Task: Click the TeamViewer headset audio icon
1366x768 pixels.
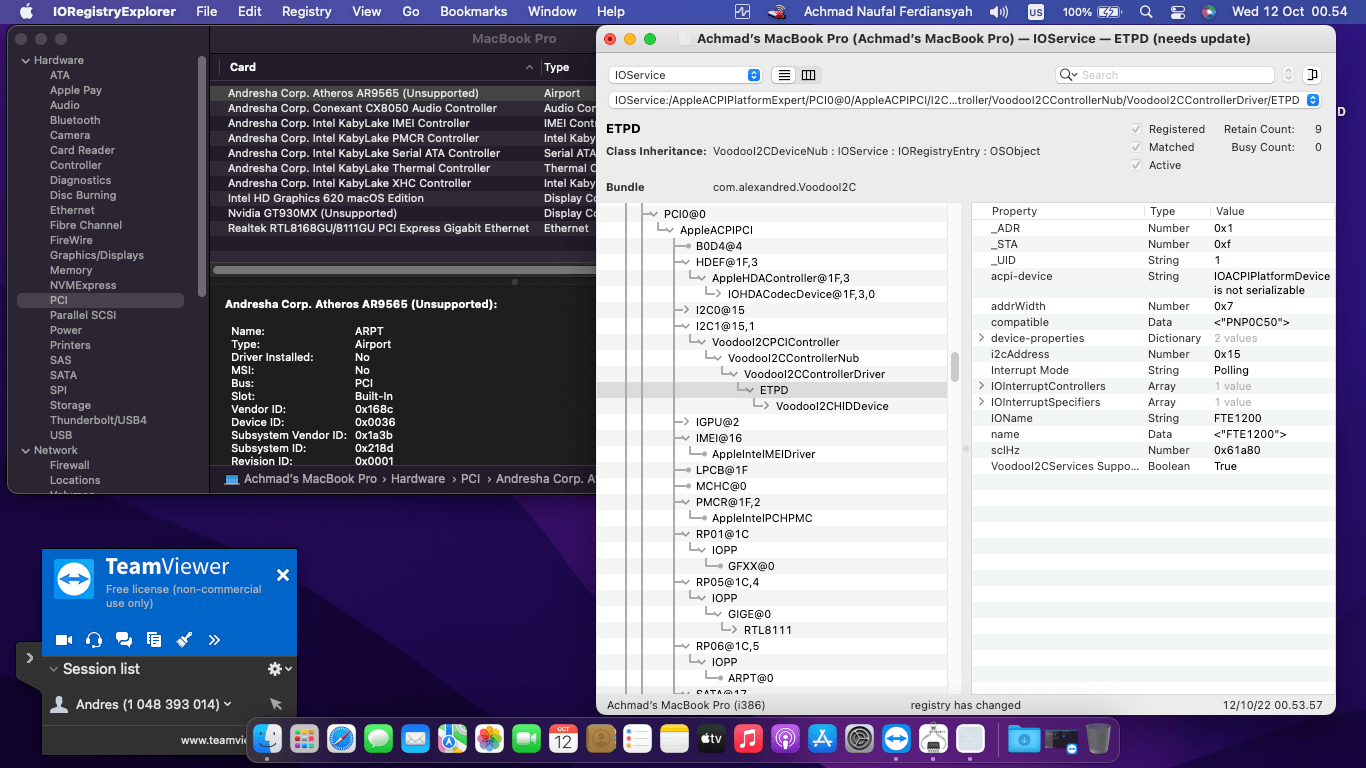Action: click(x=94, y=640)
